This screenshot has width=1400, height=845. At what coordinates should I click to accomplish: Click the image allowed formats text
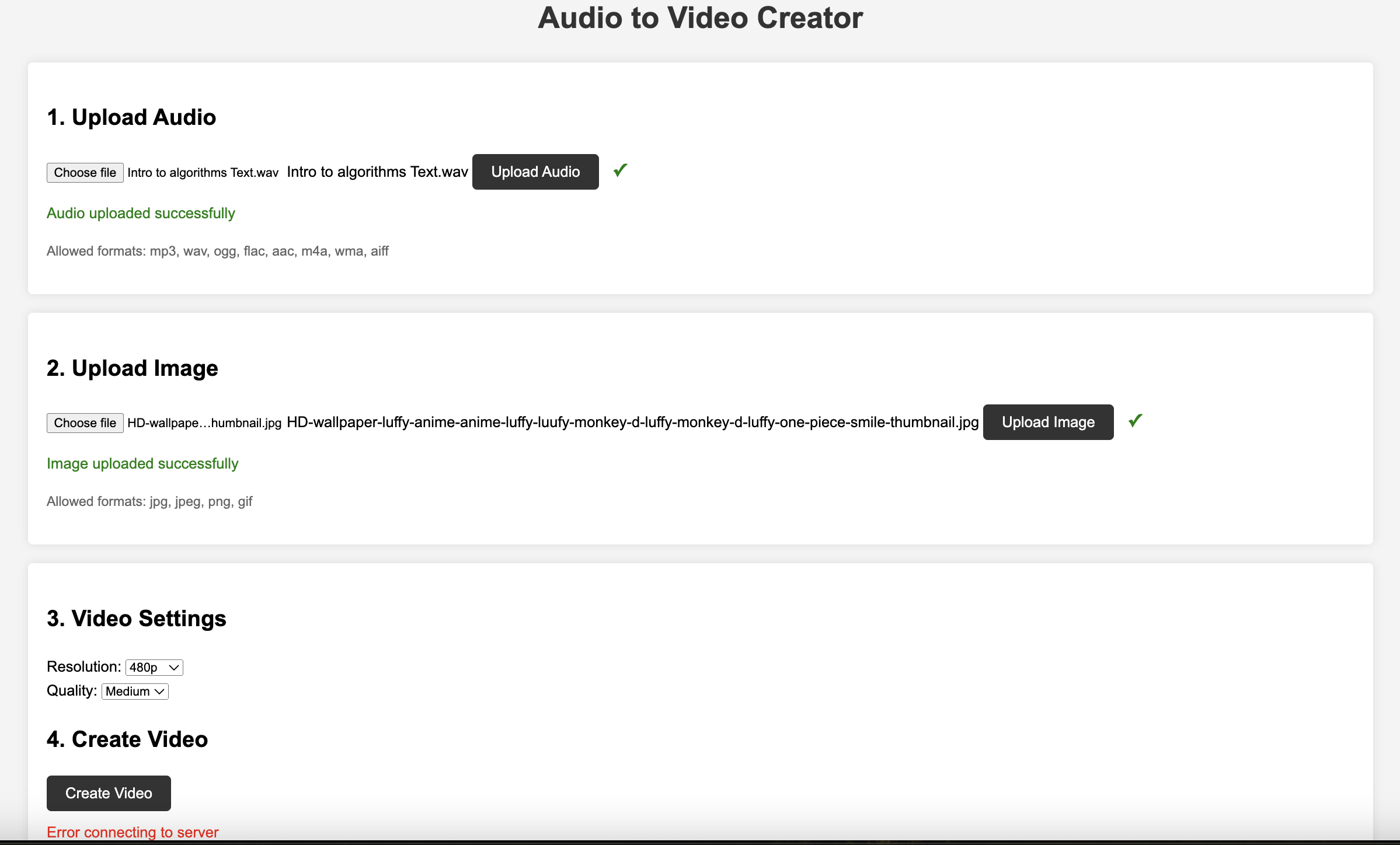point(149,501)
